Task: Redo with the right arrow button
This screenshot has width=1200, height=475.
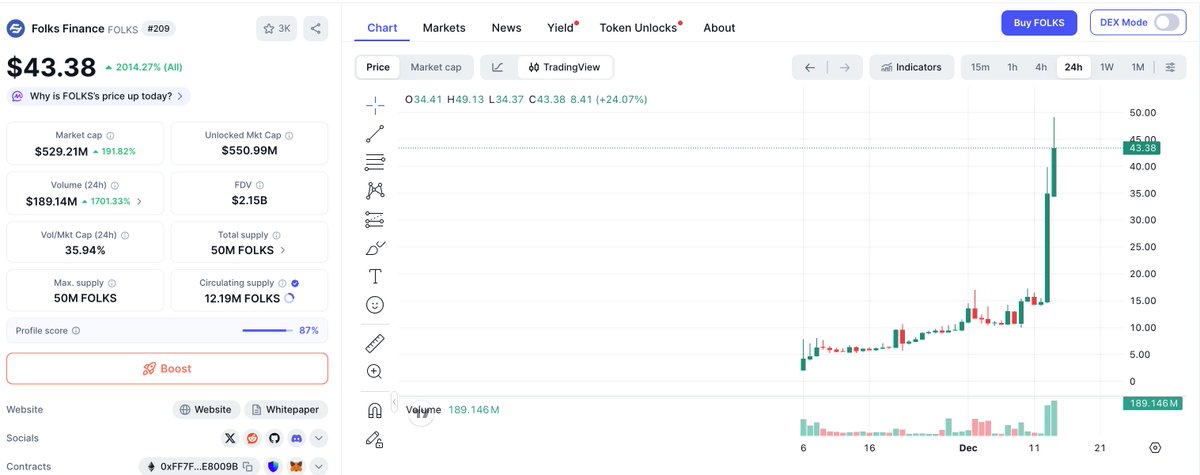Action: click(x=844, y=67)
